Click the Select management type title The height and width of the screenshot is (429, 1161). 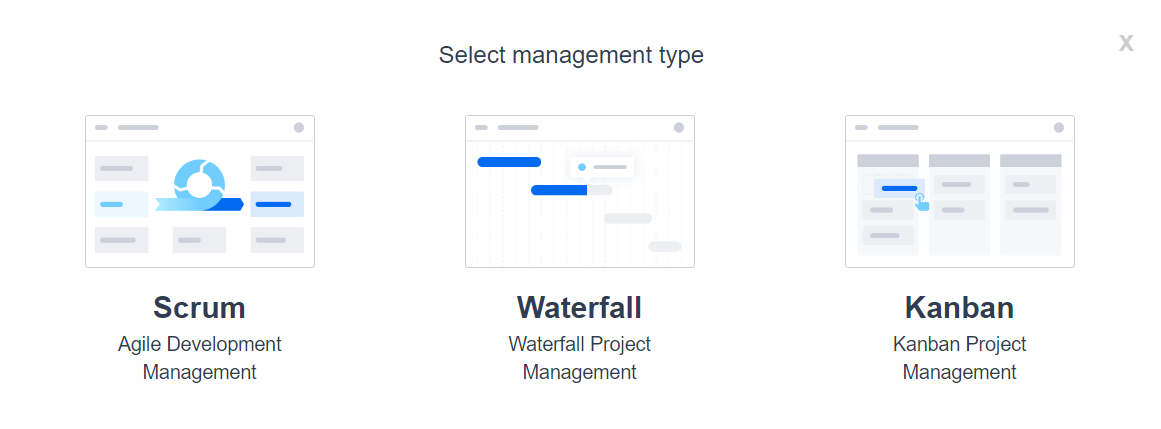pyautogui.click(x=571, y=55)
